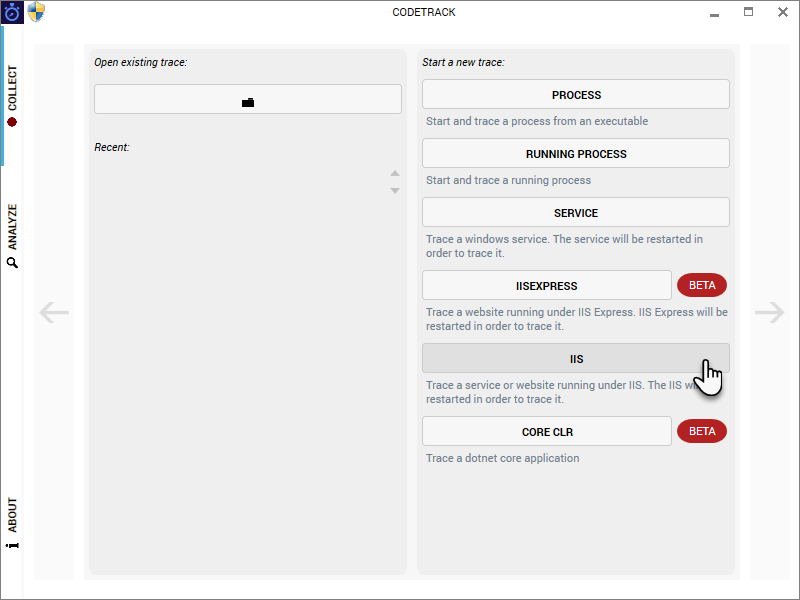Start an IIS trace
800x600 pixels.
coord(576,359)
